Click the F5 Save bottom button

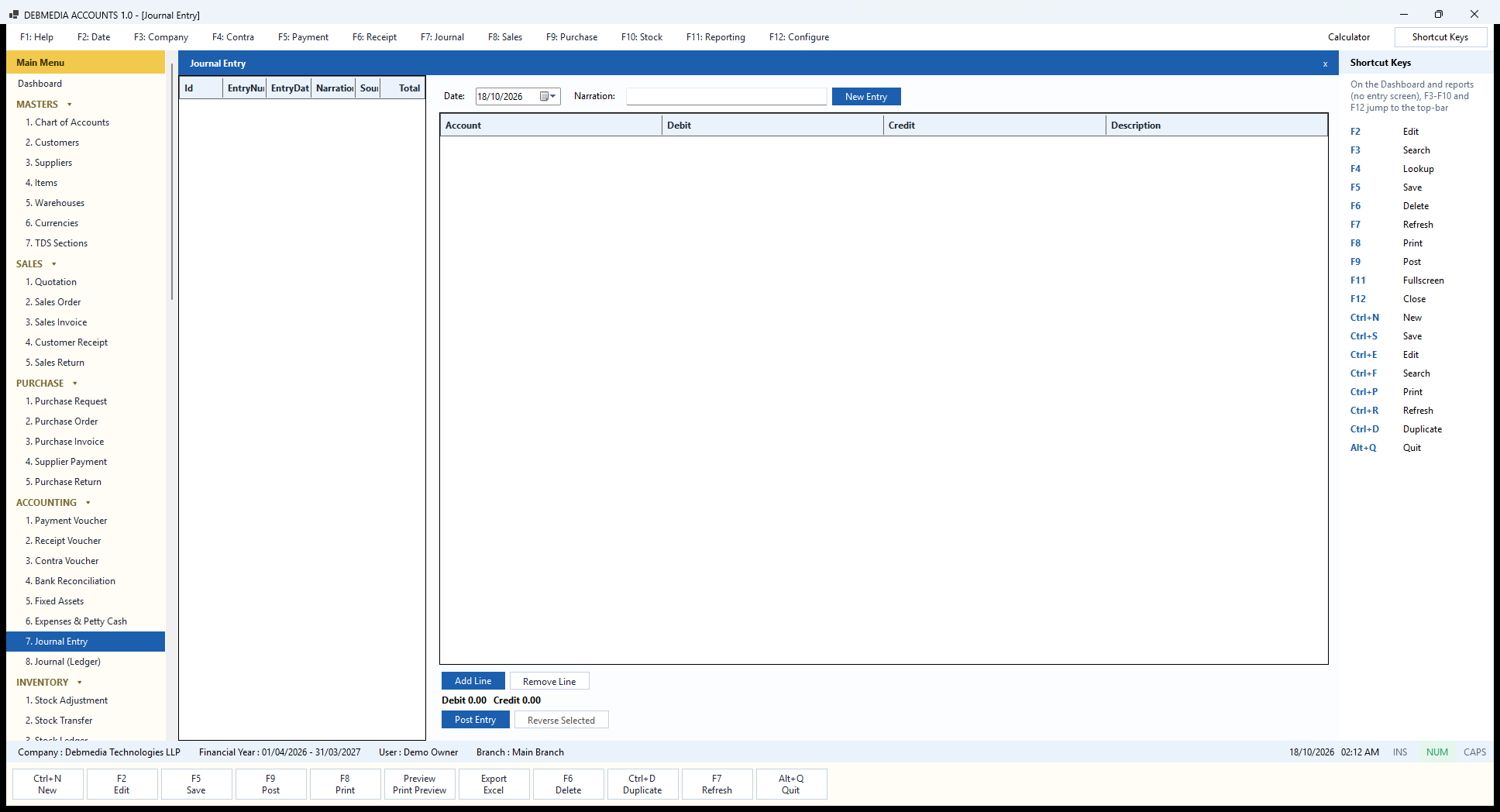196,784
